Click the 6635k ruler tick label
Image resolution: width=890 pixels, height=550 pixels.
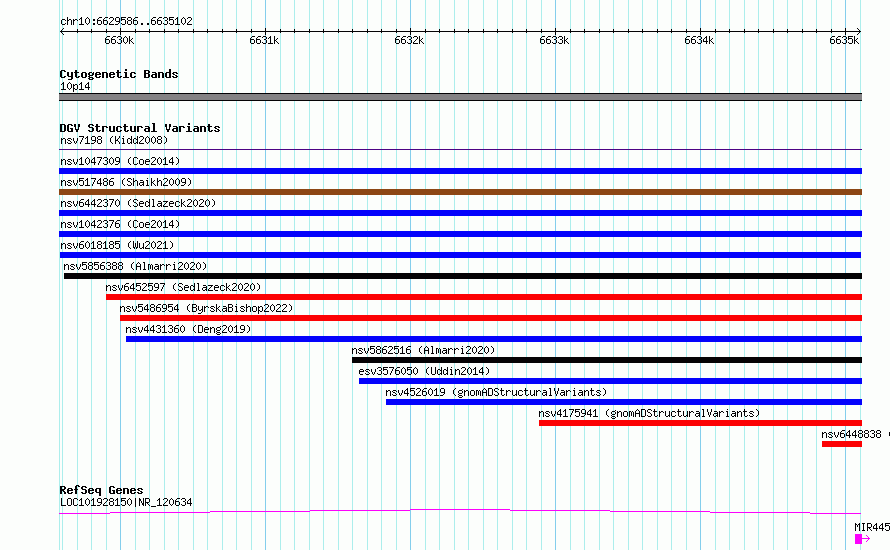point(844,40)
